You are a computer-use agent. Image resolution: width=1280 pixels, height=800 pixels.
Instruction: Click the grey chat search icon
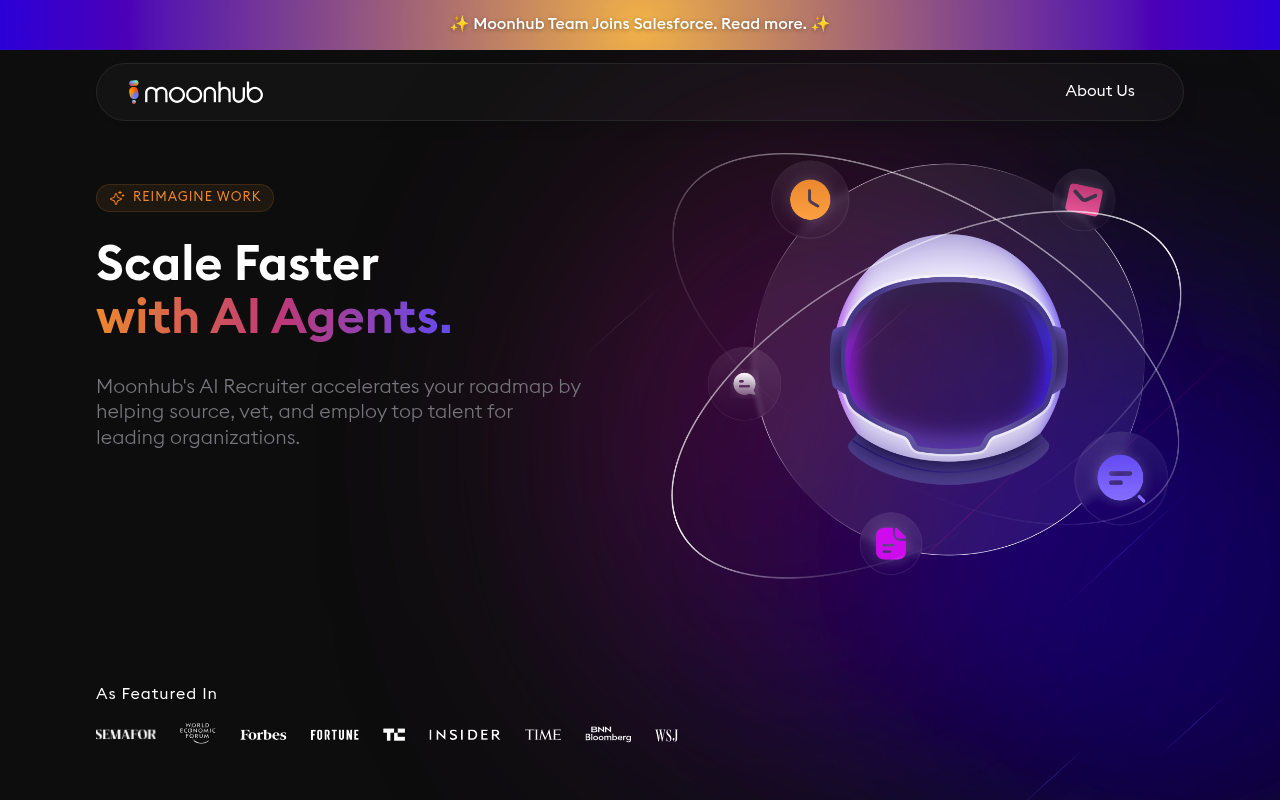745,384
